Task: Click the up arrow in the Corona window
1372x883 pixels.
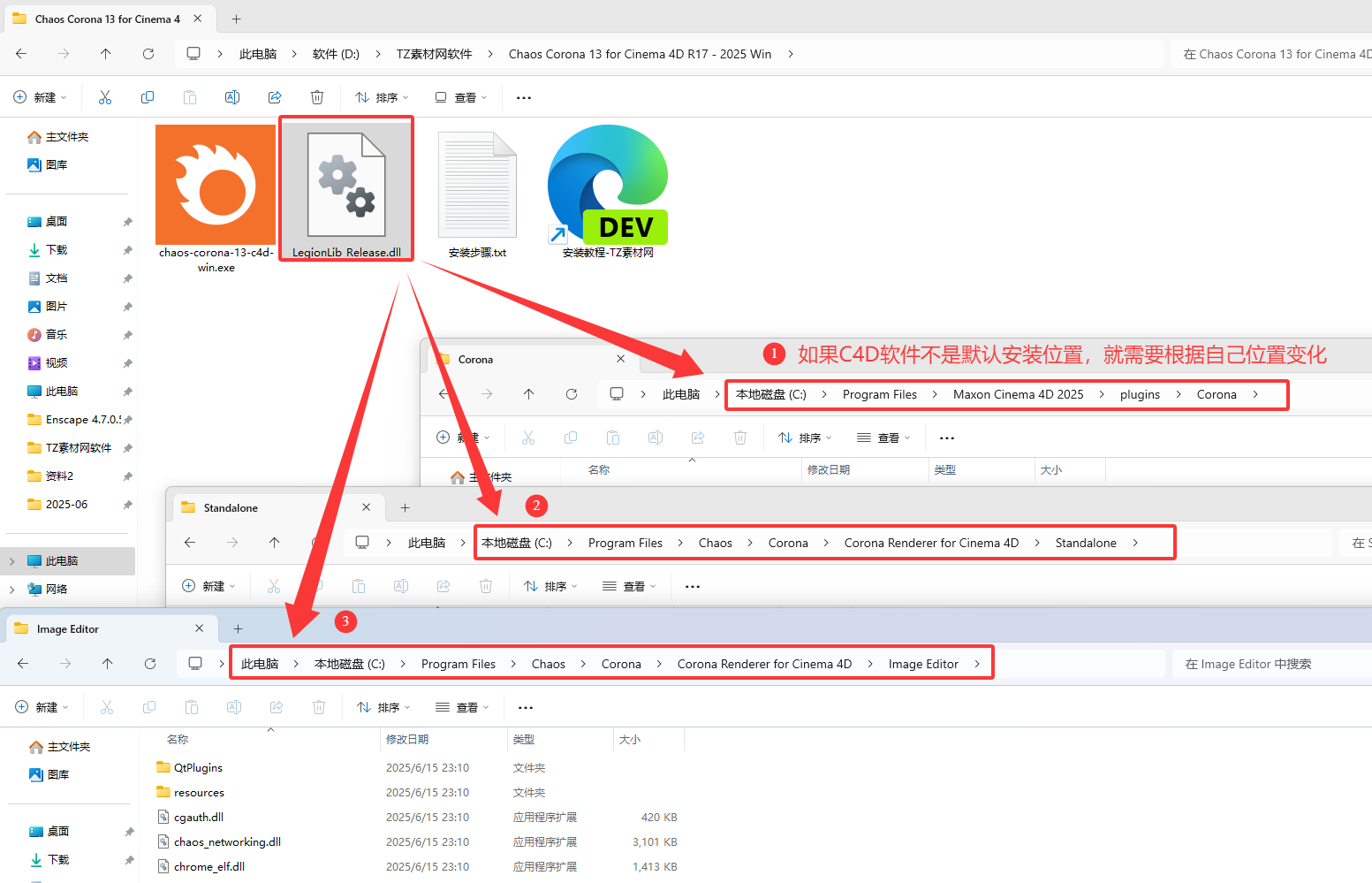Action: coord(529,394)
